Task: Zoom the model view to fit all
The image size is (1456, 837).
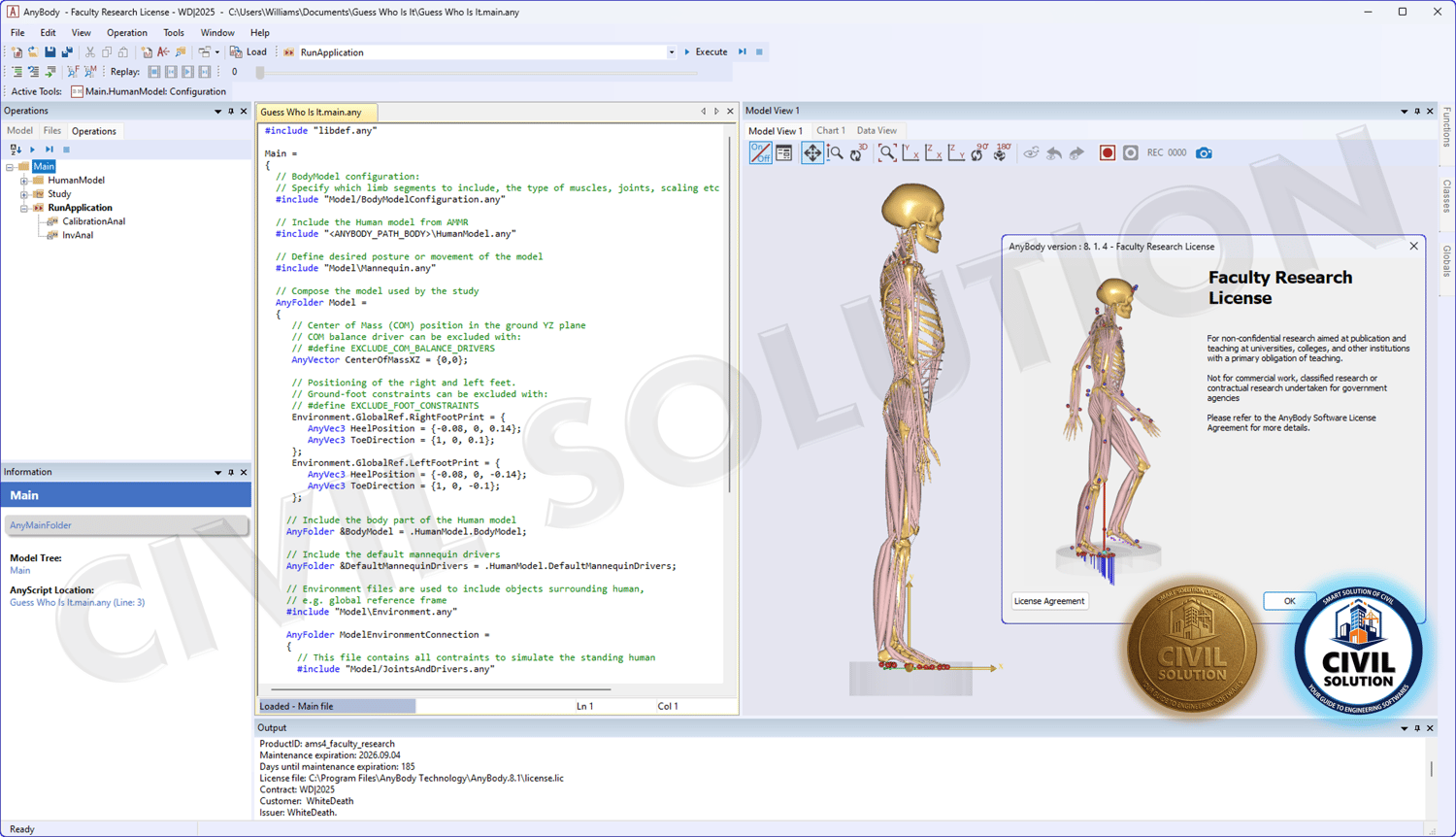Action: coord(887,152)
